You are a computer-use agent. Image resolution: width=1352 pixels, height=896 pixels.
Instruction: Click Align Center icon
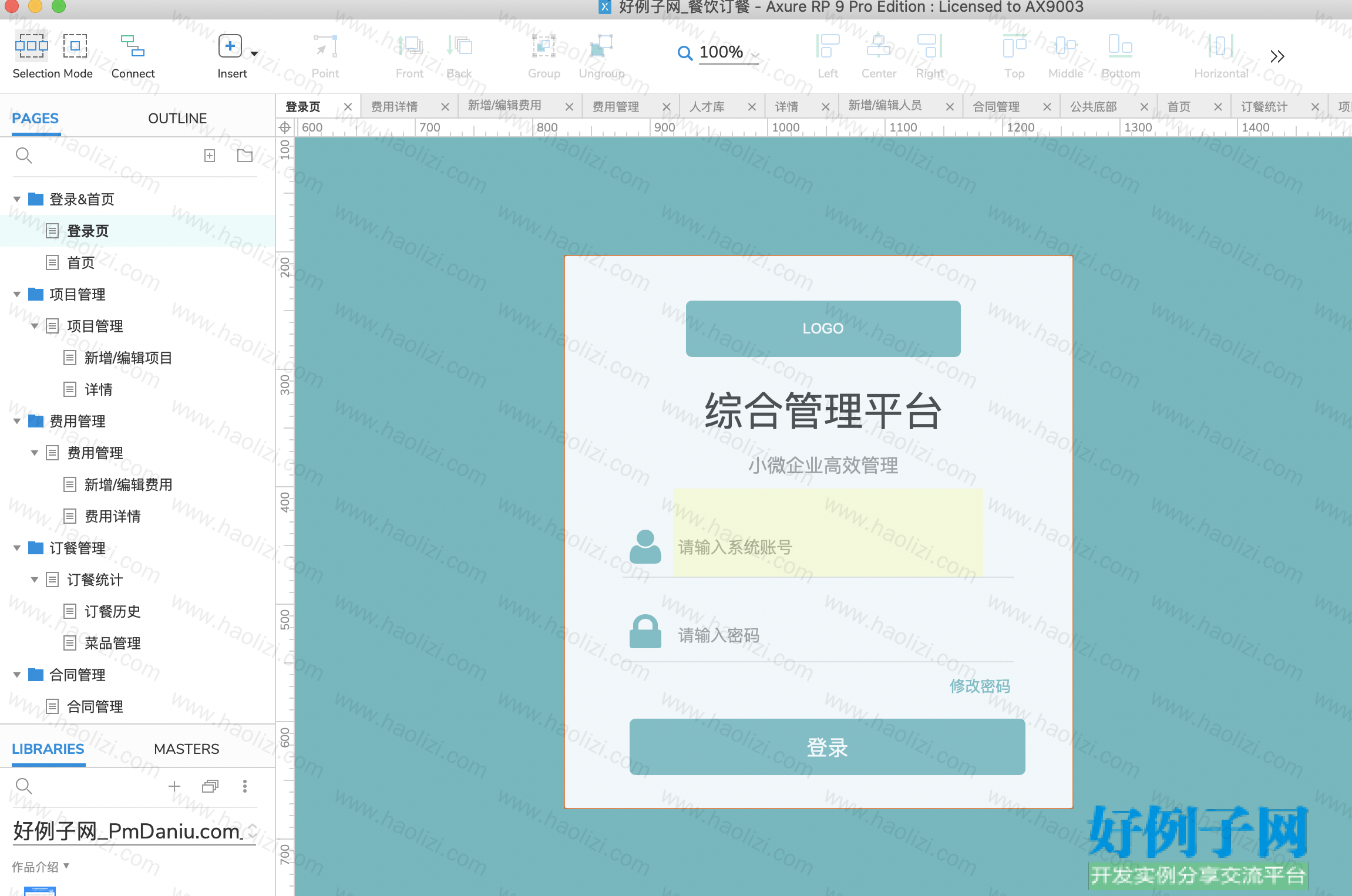(879, 46)
